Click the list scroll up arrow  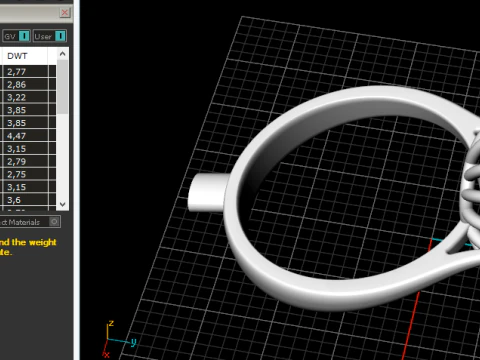[62, 54]
